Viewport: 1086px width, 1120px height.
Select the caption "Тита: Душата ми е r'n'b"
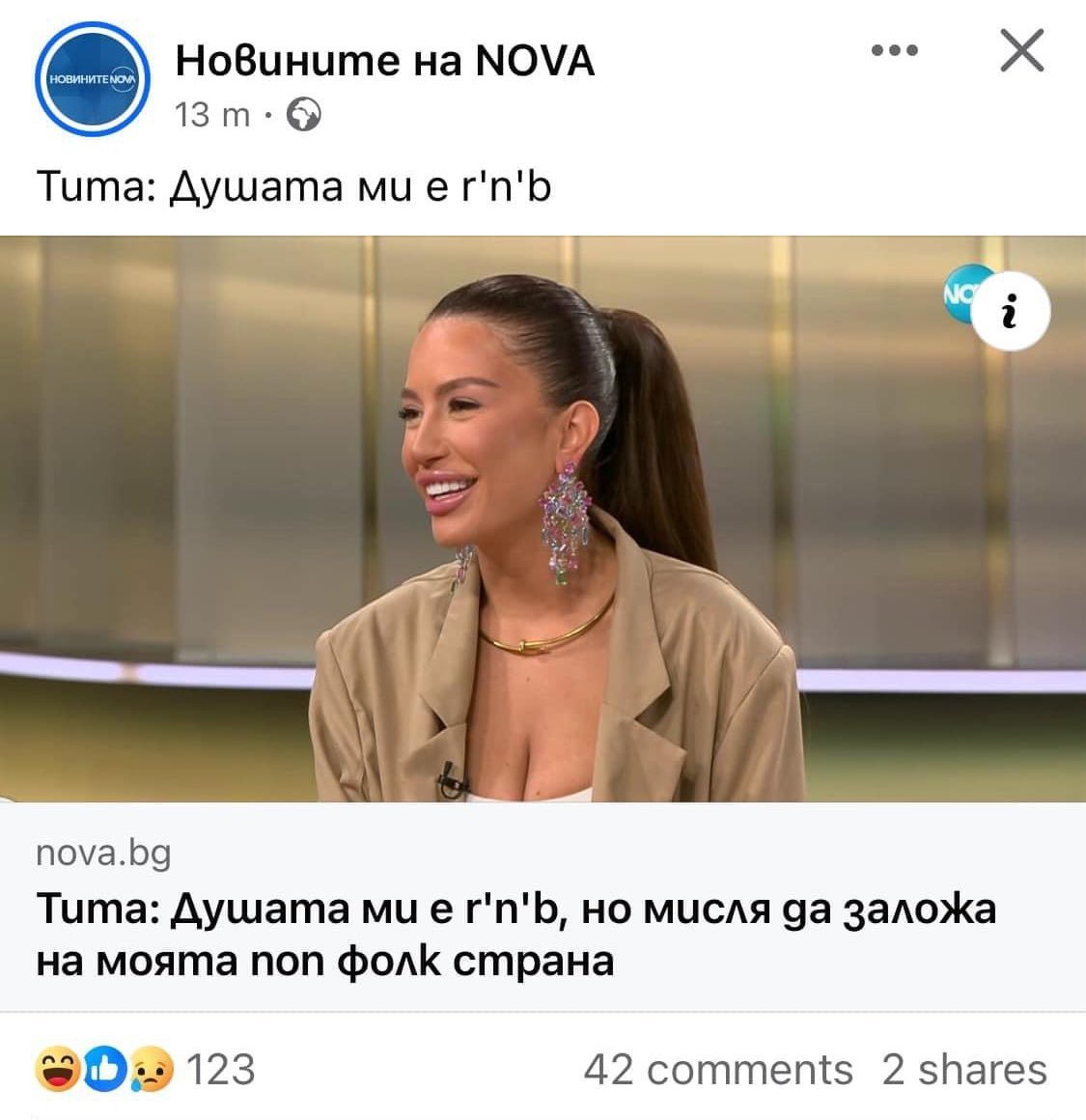pos(293,186)
